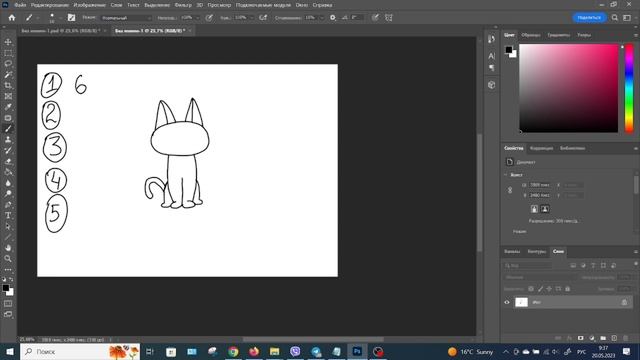This screenshot has height=360, width=640.
Task: Select the Eyedropper tool
Action: pyautogui.click(x=8, y=107)
